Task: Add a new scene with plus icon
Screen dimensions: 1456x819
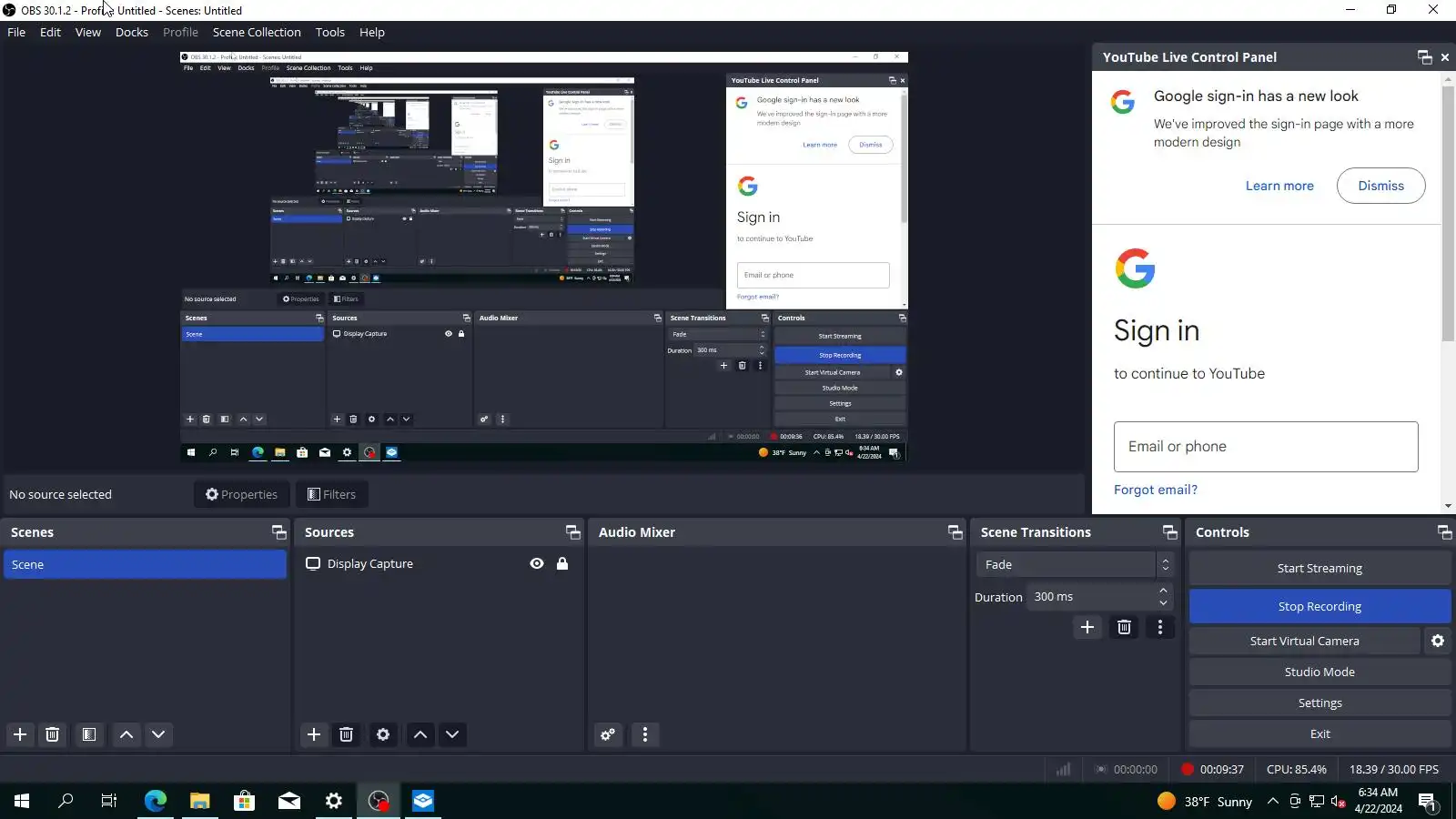Action: 20,734
